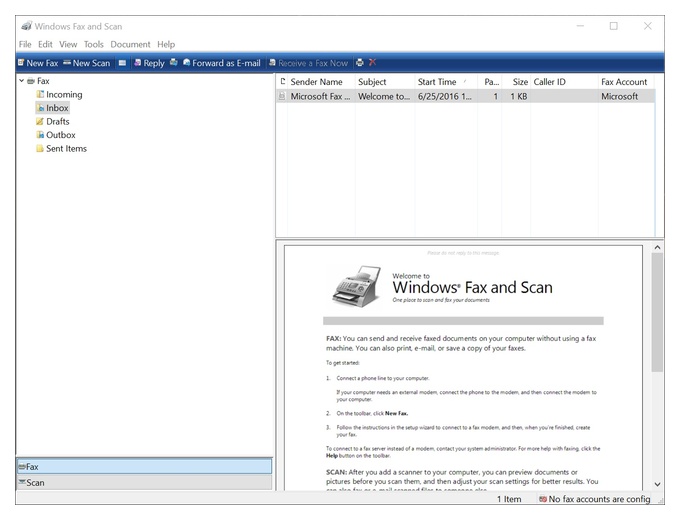Screen dimensions: 680x520
Task: Sort by Fax Account column header
Action: [626, 82]
